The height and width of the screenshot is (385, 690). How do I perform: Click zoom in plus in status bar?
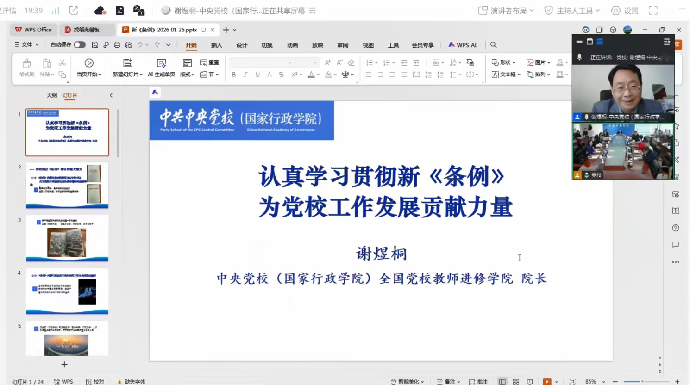(677, 381)
